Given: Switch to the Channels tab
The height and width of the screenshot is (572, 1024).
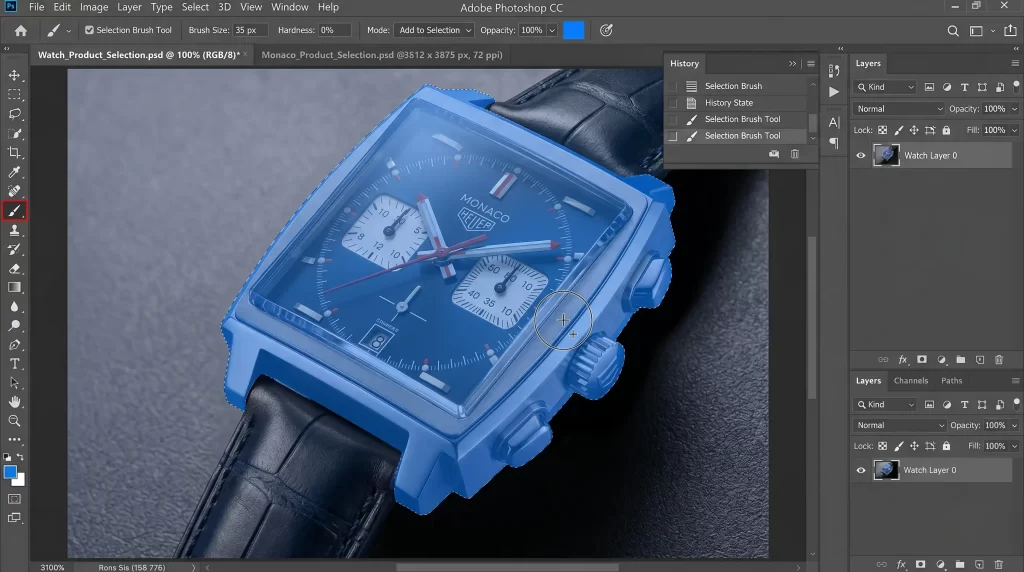Looking at the screenshot, I should (x=910, y=381).
